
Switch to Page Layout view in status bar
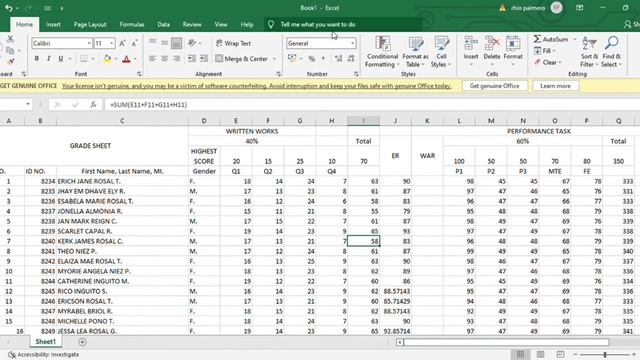[x=540, y=354]
